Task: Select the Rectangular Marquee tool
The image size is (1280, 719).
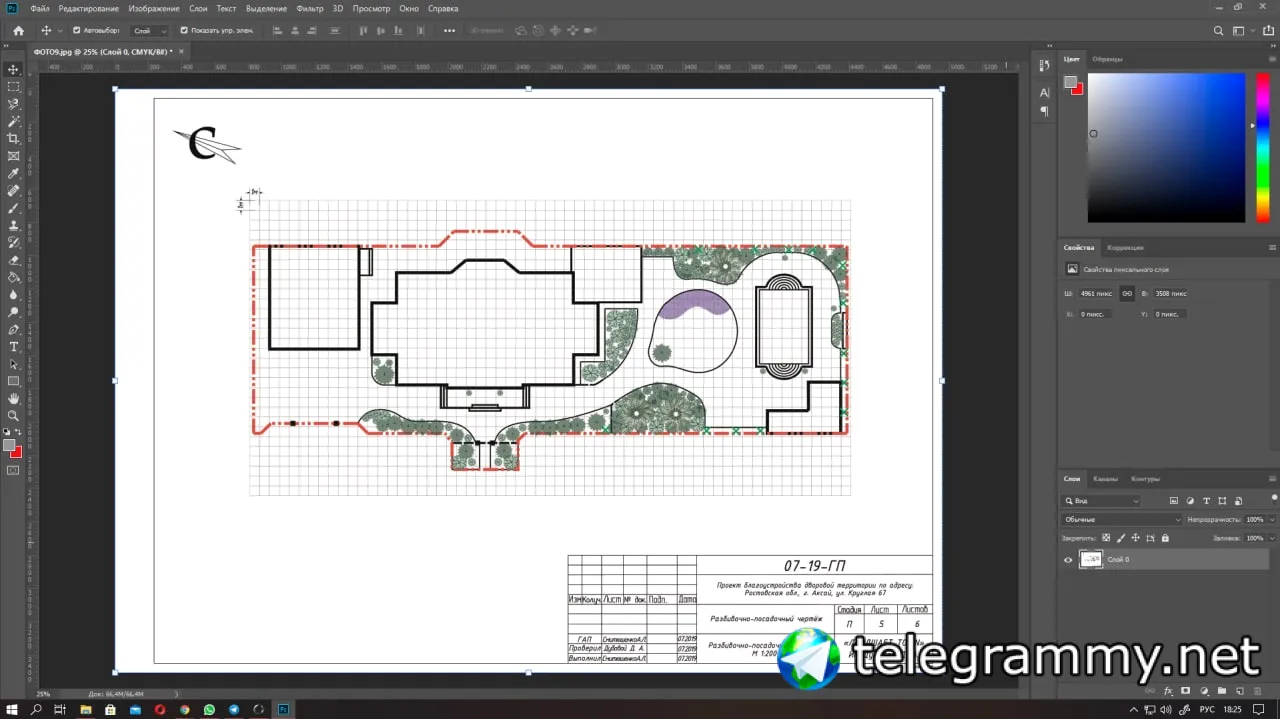Action: tap(14, 87)
